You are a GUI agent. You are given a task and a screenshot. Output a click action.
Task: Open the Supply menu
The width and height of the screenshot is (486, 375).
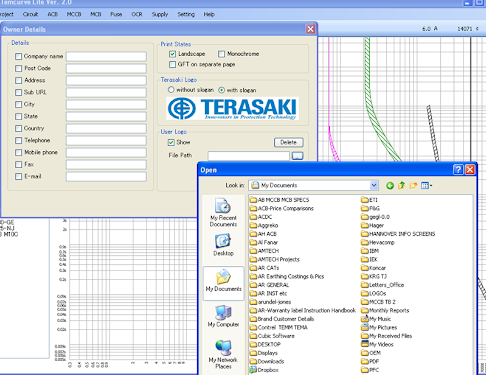click(x=160, y=14)
